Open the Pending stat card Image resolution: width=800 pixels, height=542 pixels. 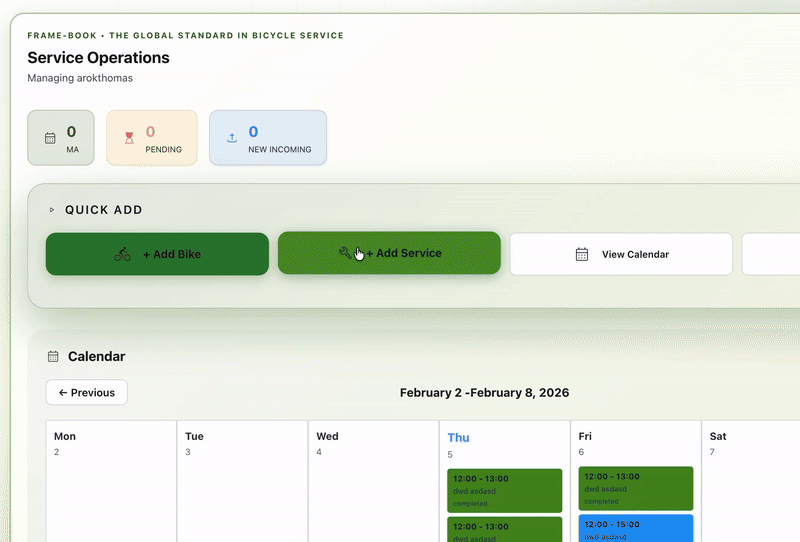coord(152,138)
